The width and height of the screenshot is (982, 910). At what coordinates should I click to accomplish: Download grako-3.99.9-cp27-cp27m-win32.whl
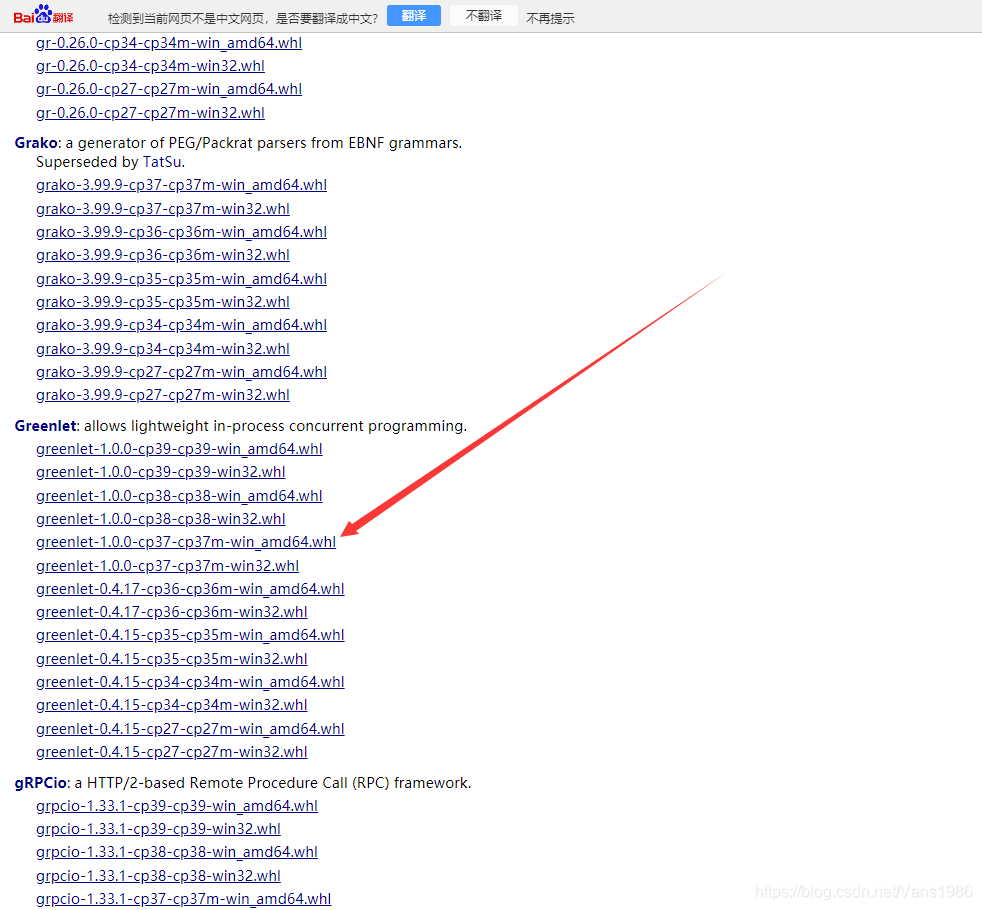pyautogui.click(x=163, y=396)
